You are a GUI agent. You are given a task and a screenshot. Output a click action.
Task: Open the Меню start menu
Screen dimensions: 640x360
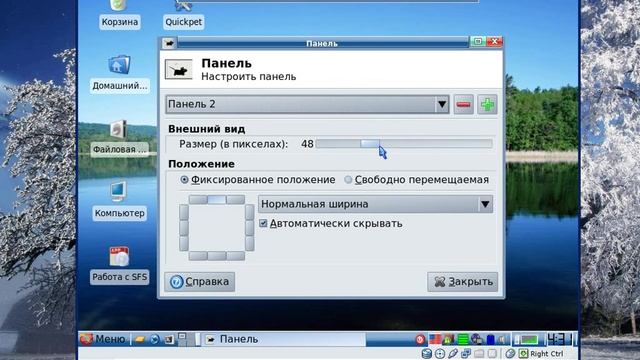(x=103, y=339)
